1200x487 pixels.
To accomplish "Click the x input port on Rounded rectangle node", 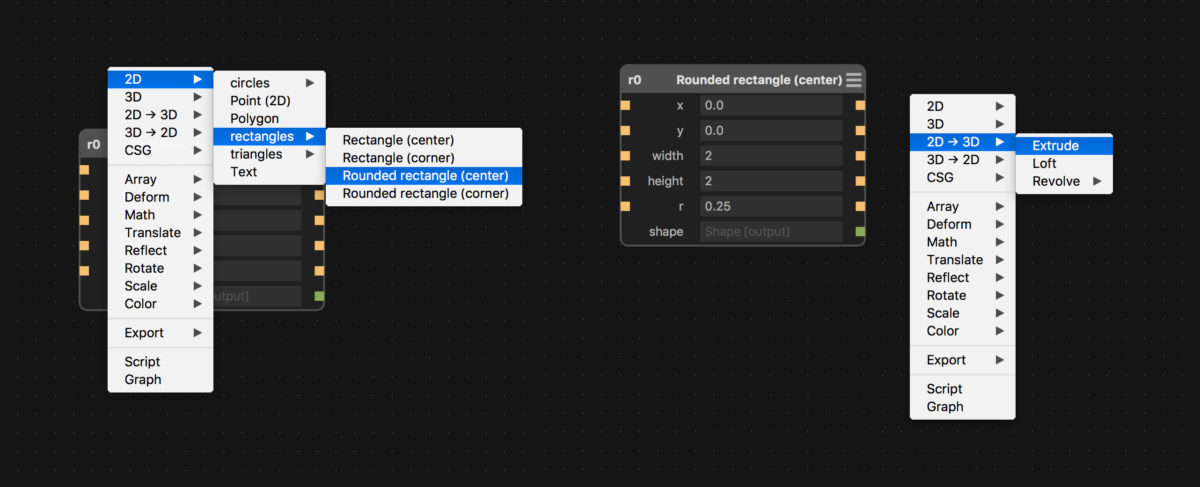I will pyautogui.click(x=625, y=105).
